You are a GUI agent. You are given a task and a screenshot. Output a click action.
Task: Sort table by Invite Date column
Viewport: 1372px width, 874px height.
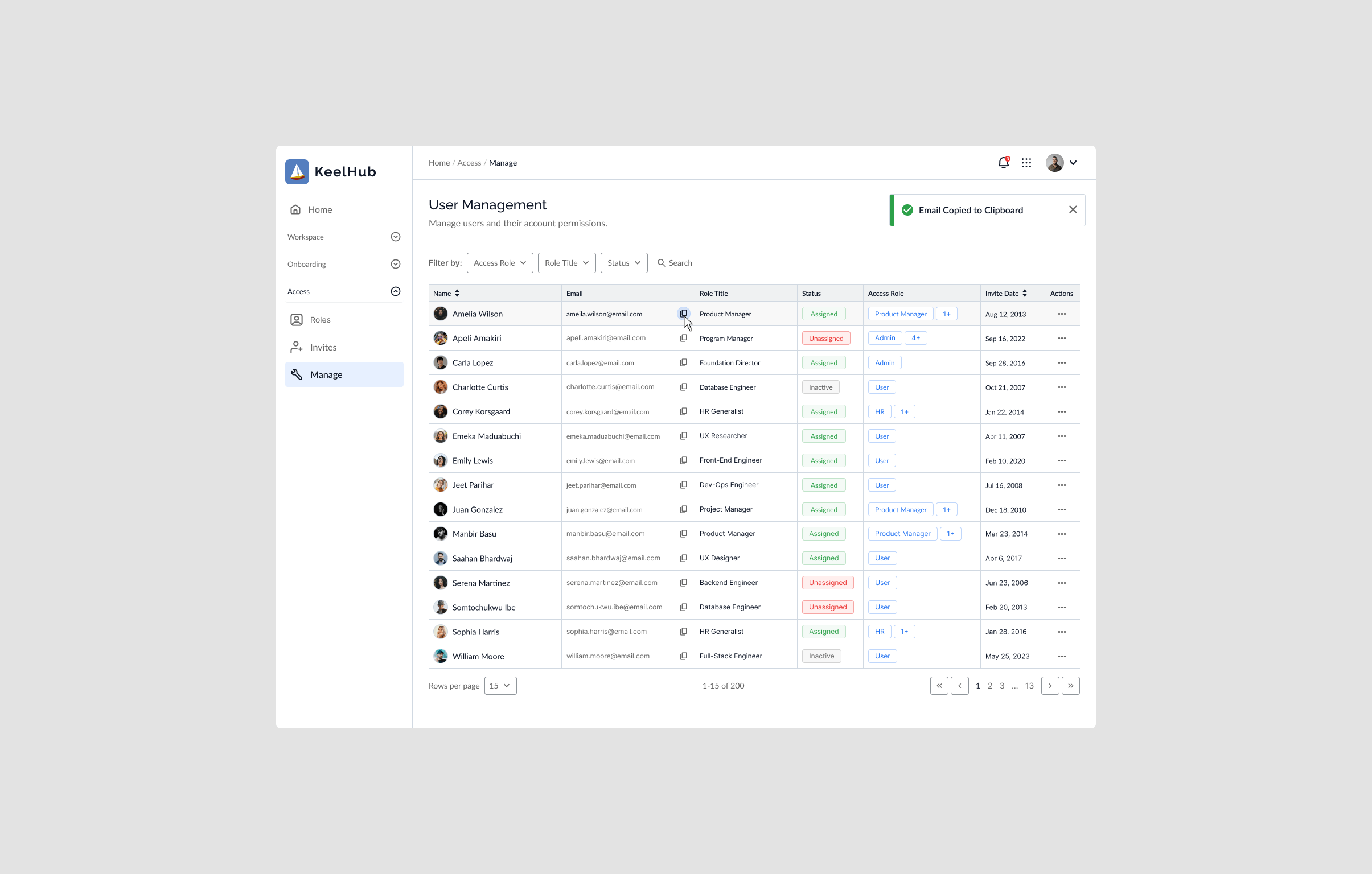tap(1024, 293)
